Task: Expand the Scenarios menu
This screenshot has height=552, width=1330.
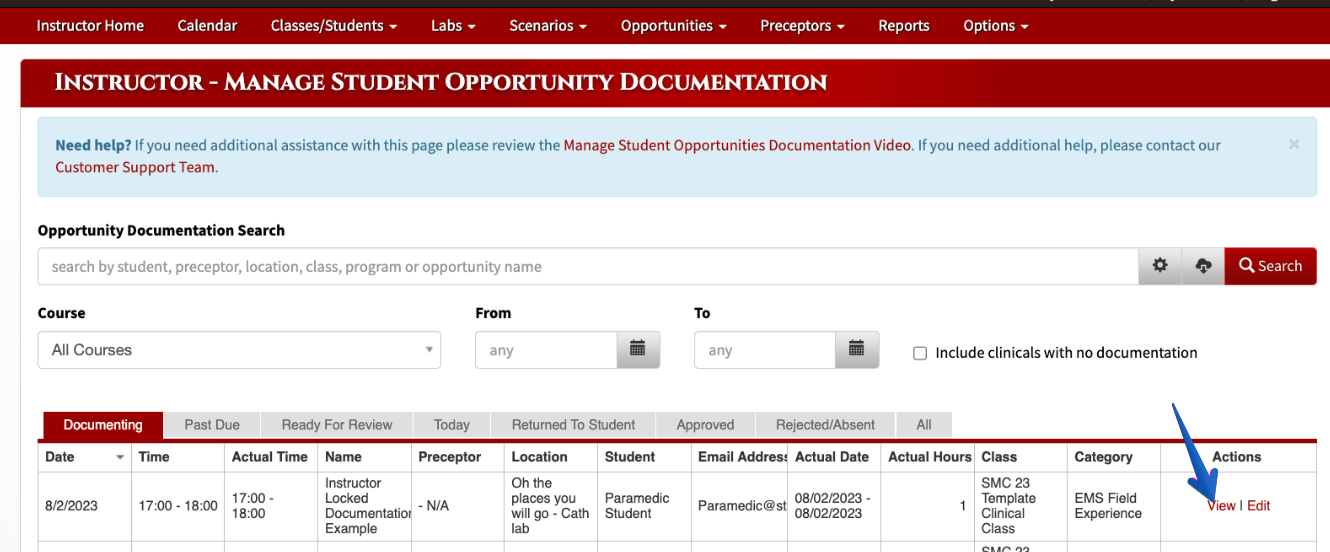Action: click(x=548, y=26)
